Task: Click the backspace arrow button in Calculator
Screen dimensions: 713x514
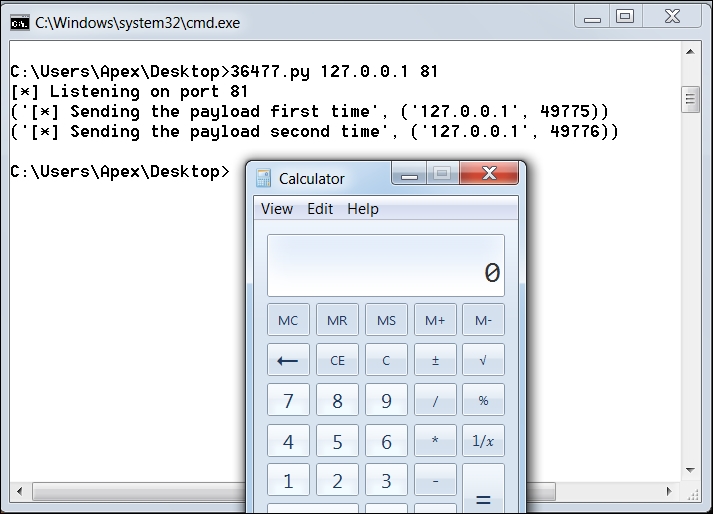Action: pos(288,360)
